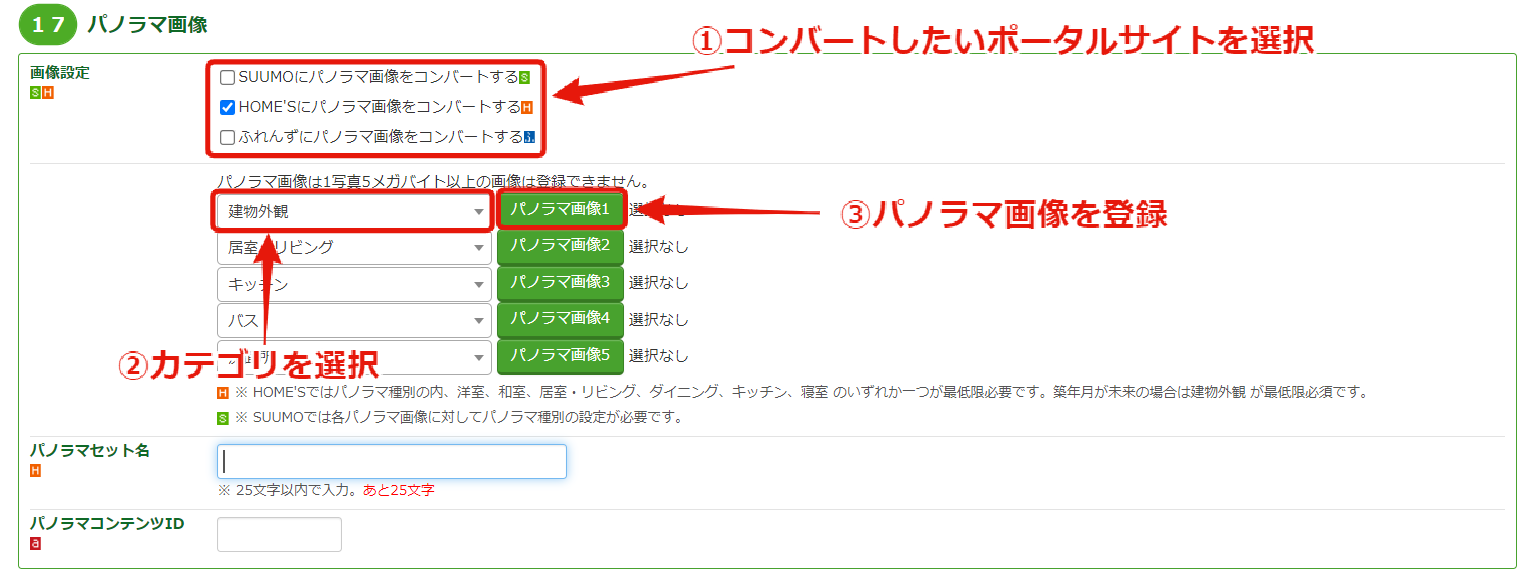Open the category dropdown beside パノラマ画像5
Image resolution: width=1532 pixels, height=579 pixels.
point(354,357)
